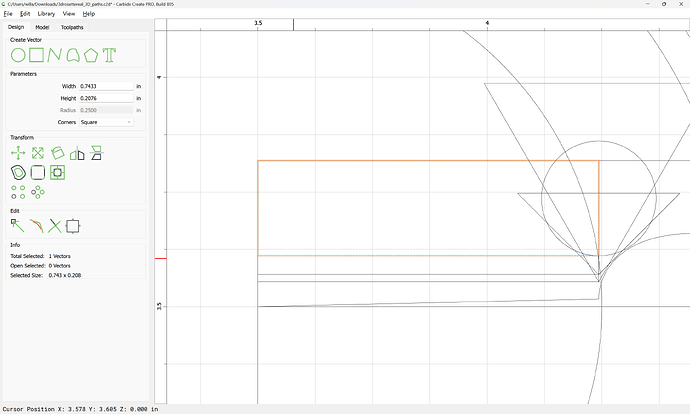The width and height of the screenshot is (690, 414).
Task: Click the Mirror/Flip transform icon
Action: point(77,153)
